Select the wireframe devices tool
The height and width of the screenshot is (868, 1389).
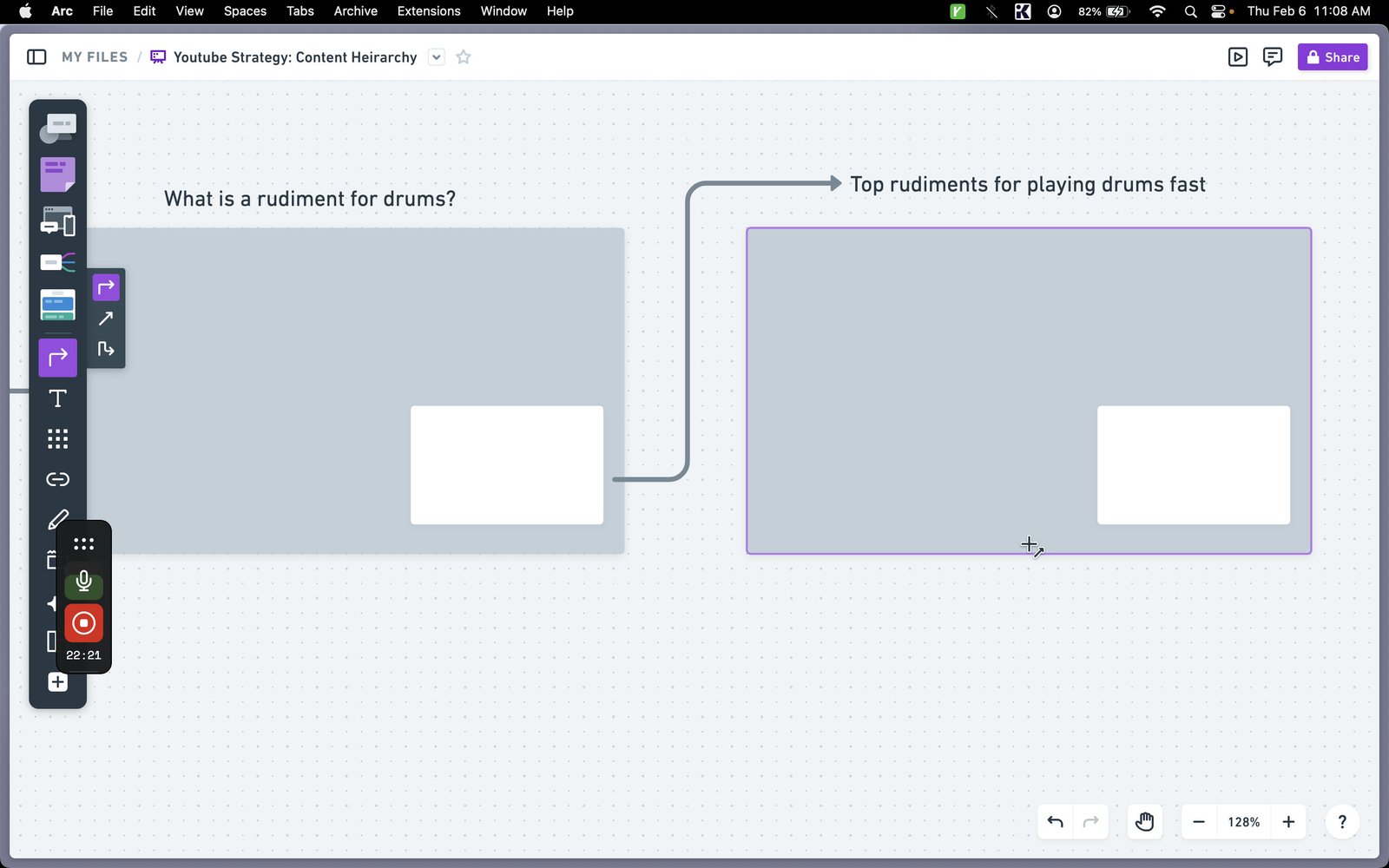click(x=58, y=221)
